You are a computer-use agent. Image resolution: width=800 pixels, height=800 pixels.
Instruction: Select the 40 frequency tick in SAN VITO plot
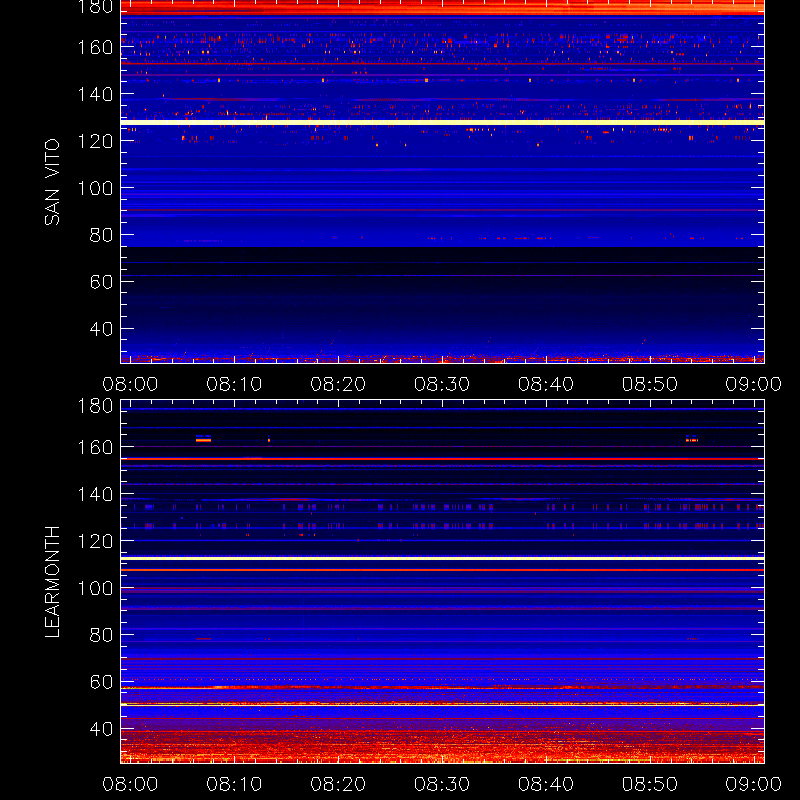(101, 329)
